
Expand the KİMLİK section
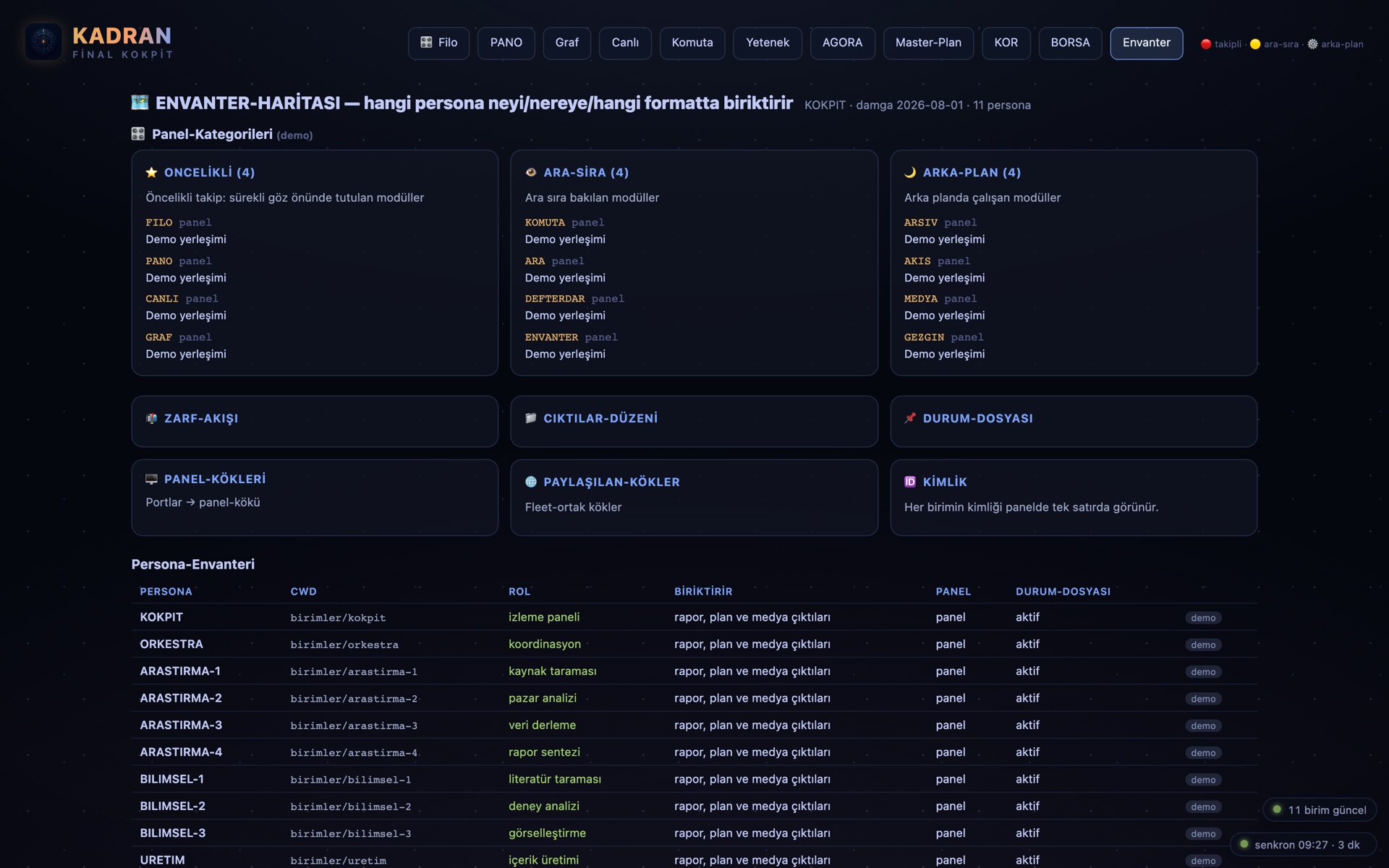(1074, 498)
